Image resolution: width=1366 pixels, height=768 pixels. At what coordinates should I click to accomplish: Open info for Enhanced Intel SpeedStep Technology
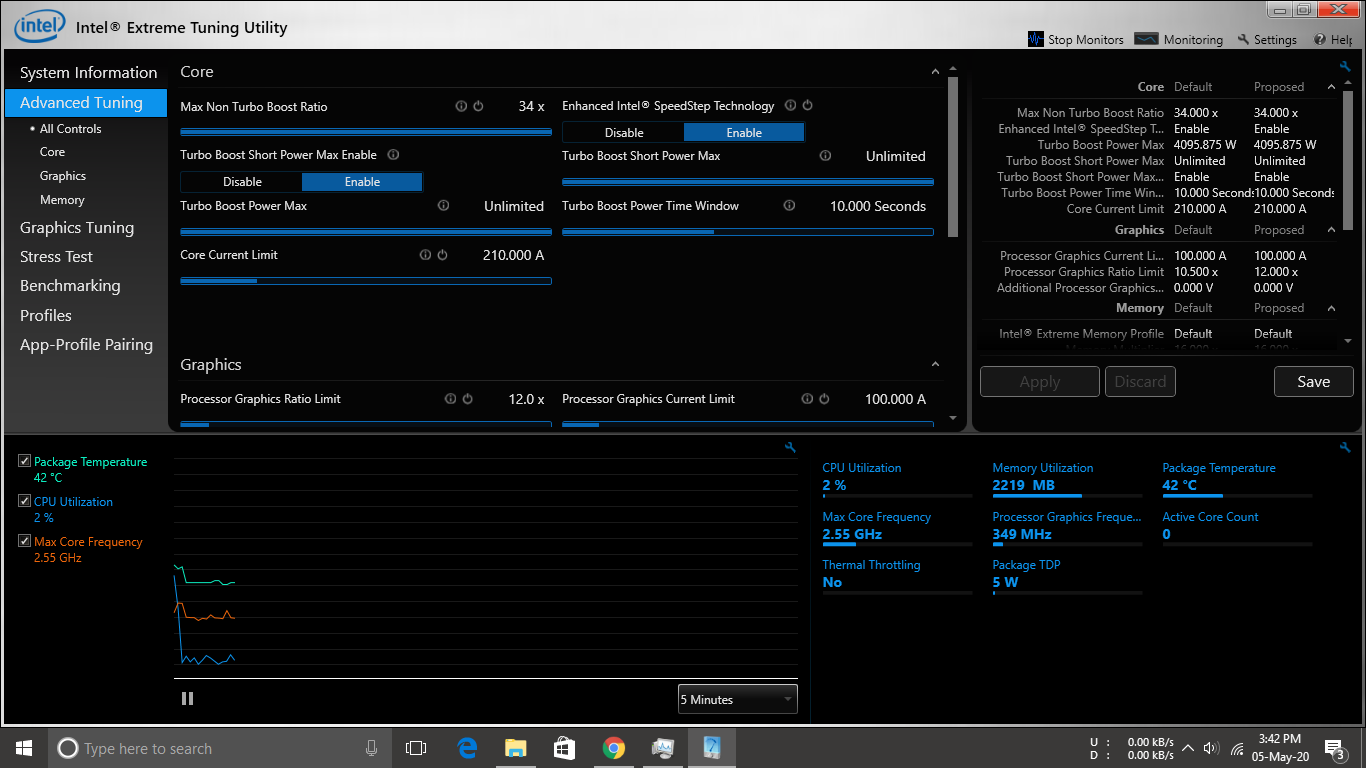(x=791, y=105)
